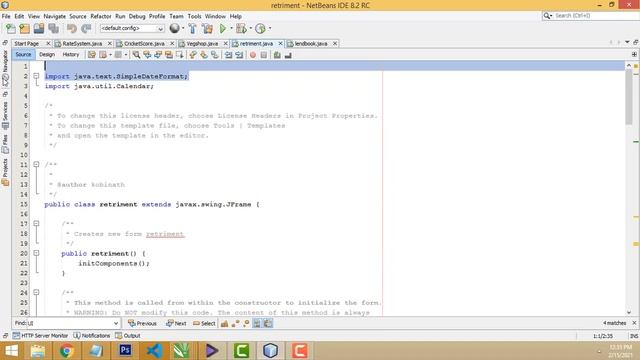Click the Undo icon in main toolbar
The width and height of the screenshot is (640, 360).
click(72, 29)
